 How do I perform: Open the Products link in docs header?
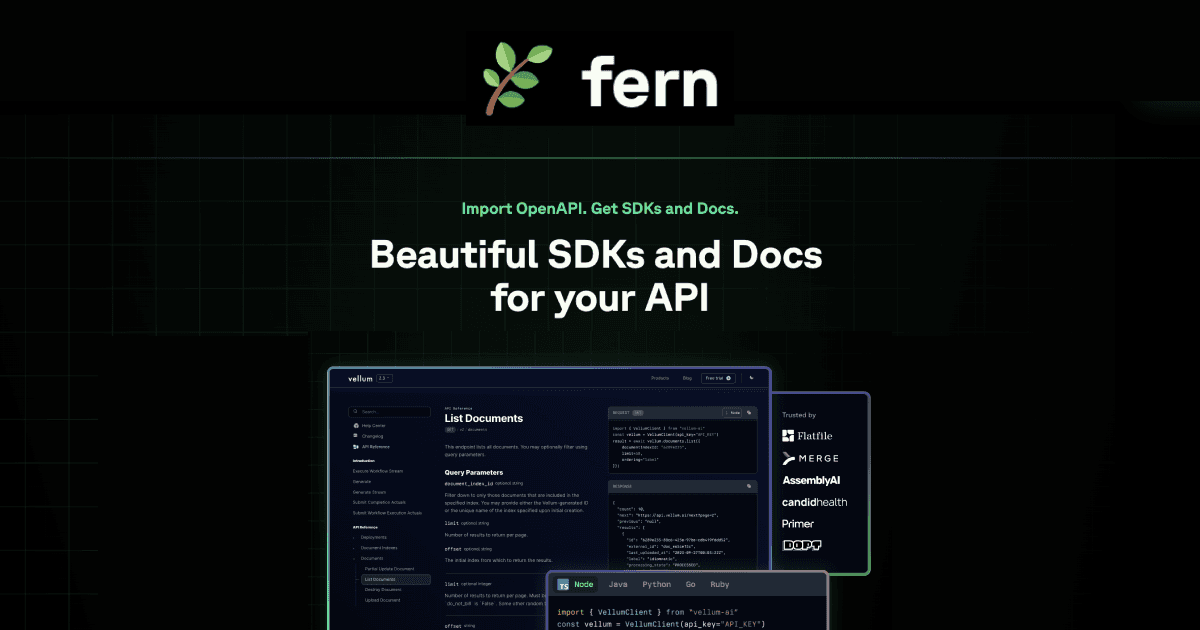(660, 378)
